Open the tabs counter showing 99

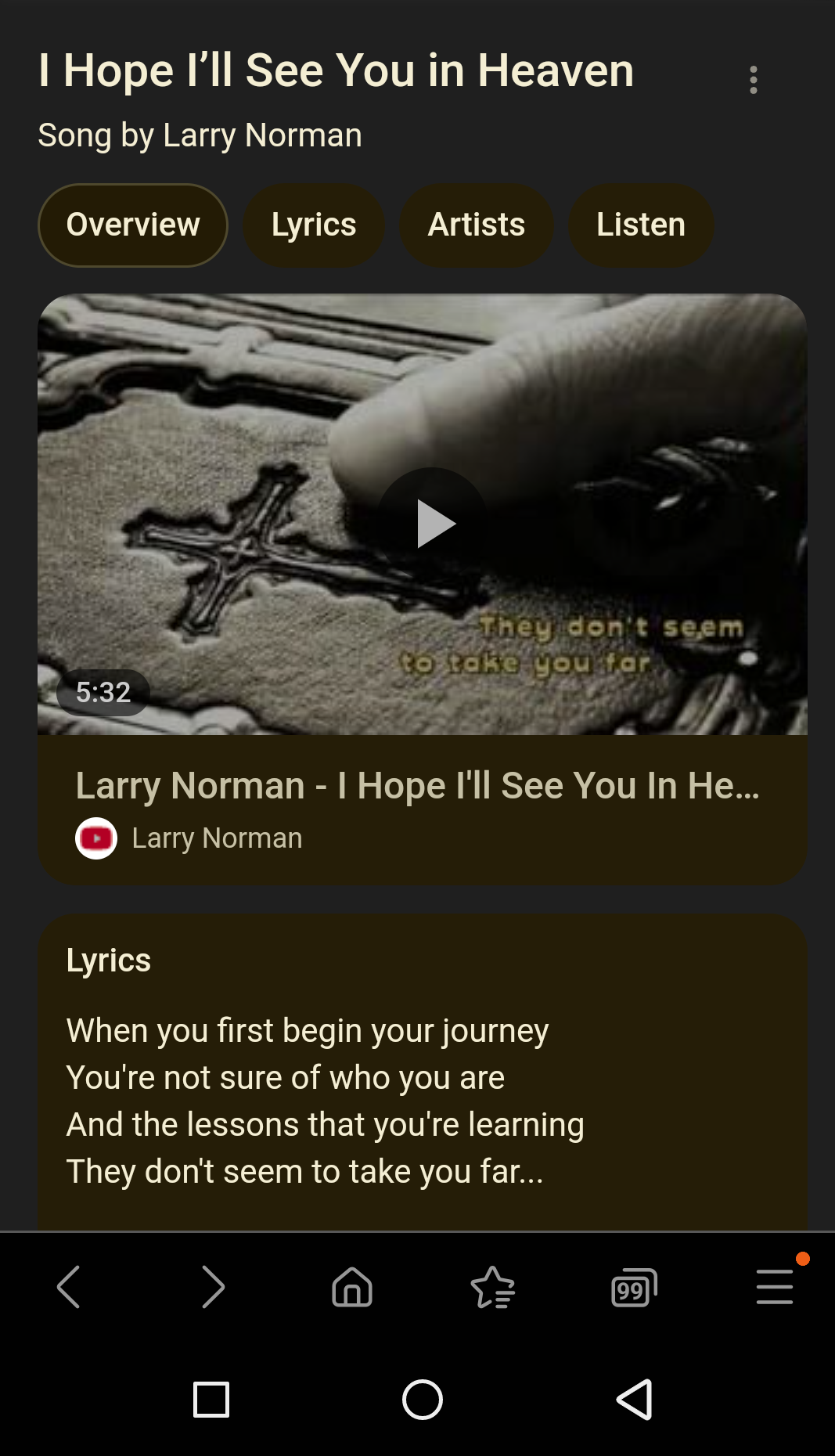[x=634, y=1287]
